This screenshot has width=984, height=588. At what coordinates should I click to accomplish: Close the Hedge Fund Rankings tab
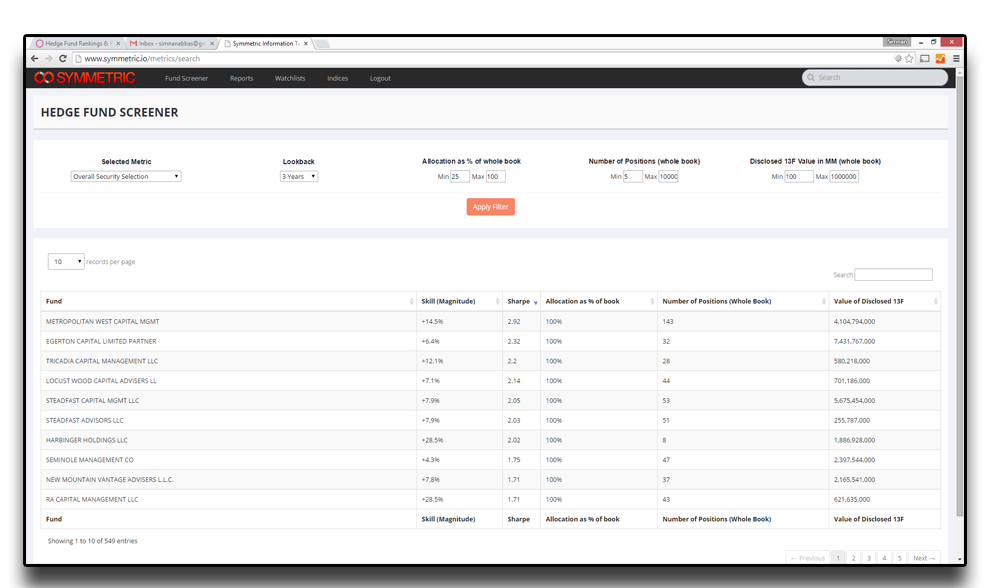coord(118,43)
